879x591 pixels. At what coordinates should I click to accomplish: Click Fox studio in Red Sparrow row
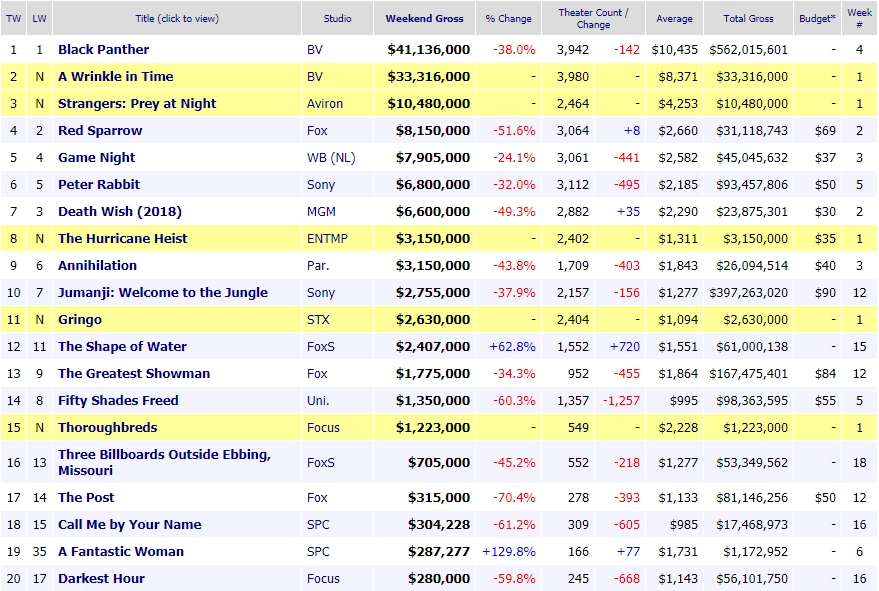pyautogui.click(x=317, y=131)
